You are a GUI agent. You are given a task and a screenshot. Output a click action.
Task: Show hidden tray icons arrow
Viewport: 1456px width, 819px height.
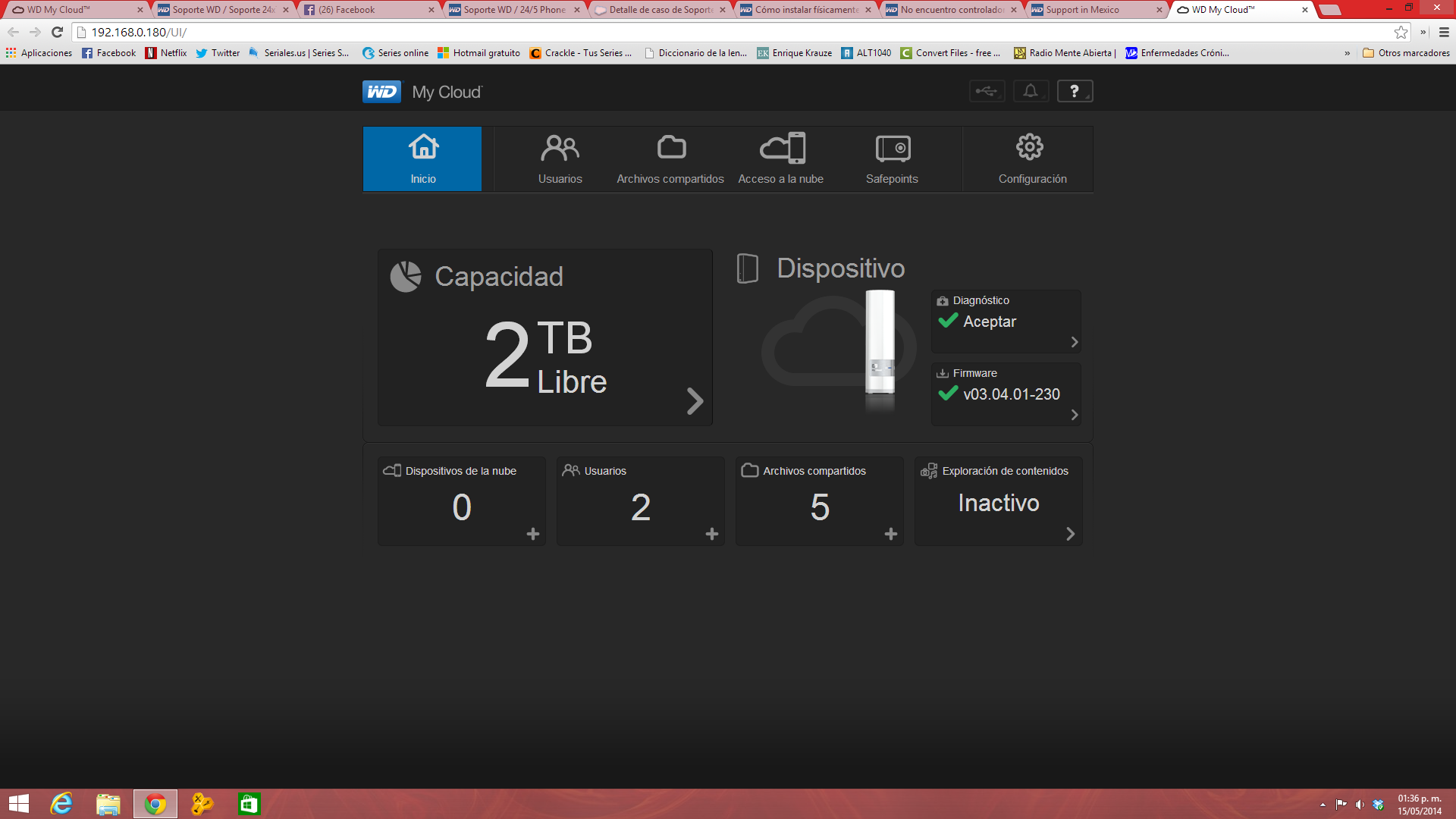1323,805
